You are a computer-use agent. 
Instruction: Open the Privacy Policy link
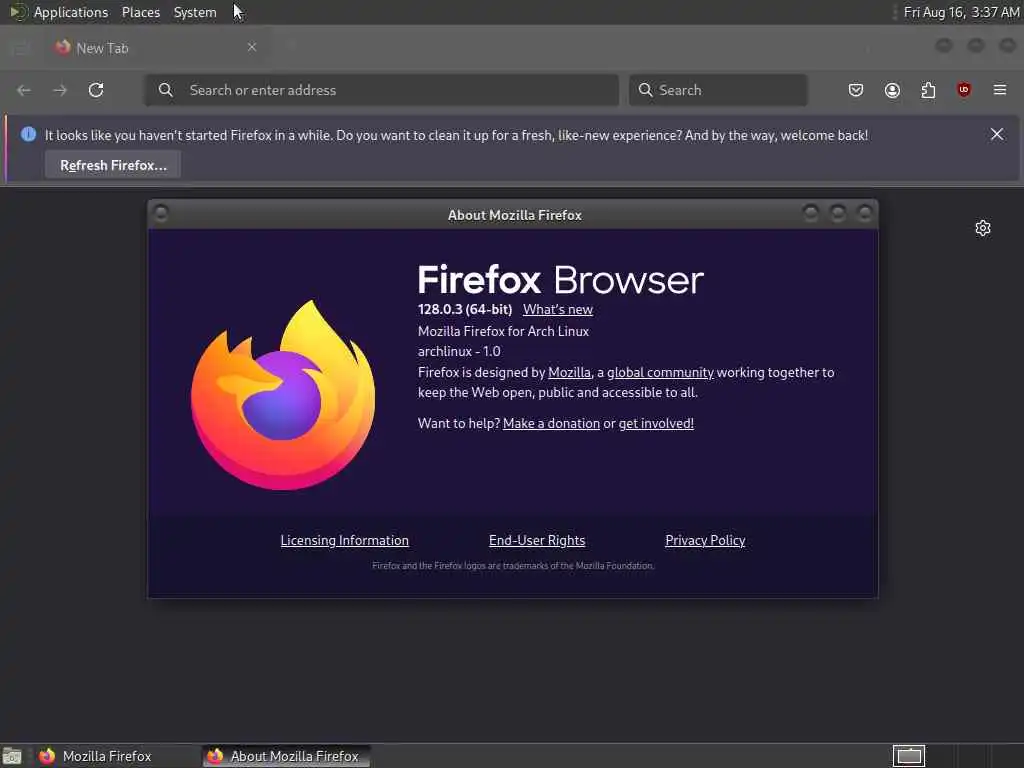click(705, 540)
